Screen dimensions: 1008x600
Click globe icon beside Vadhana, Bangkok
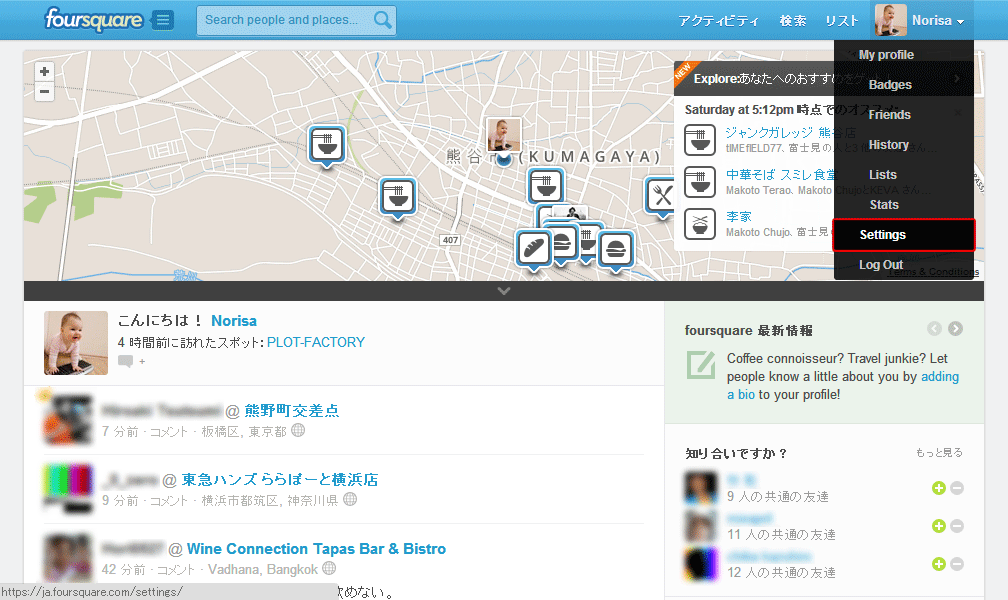point(329,568)
